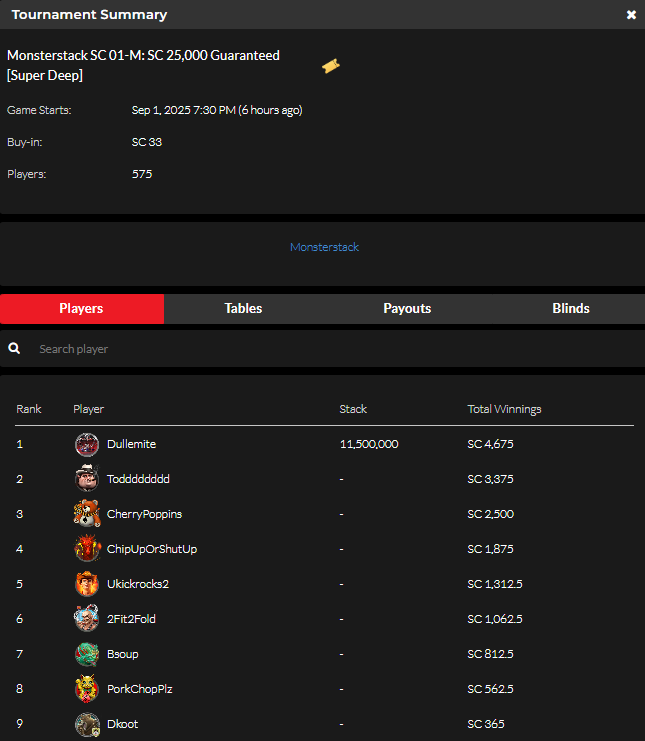Image resolution: width=645 pixels, height=741 pixels.
Task: Click winnings SC 562.5
Action: click(x=490, y=689)
